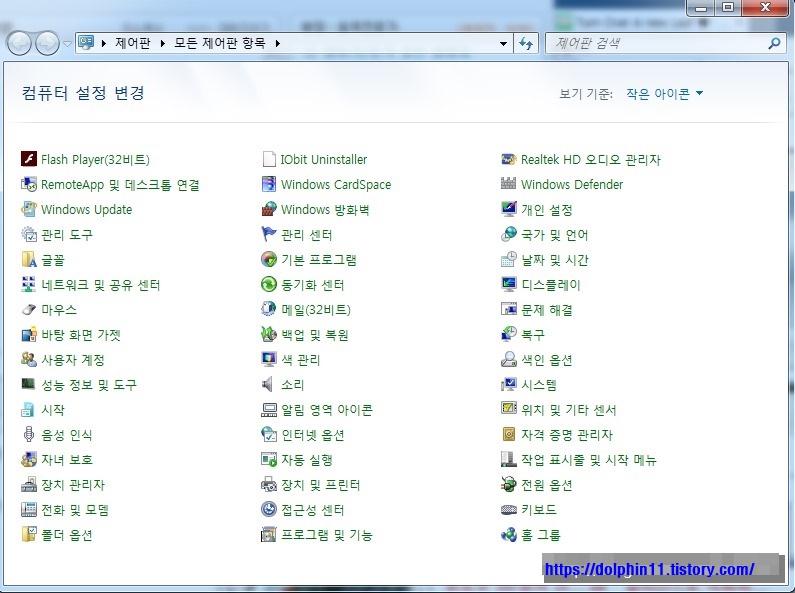Refresh the Control Panel view
Image resolution: width=795 pixels, height=593 pixels.
526,44
